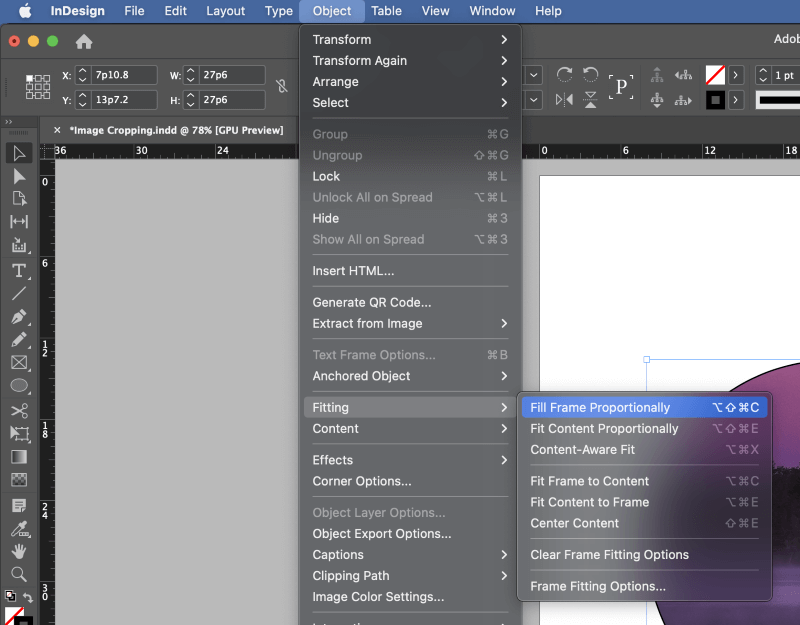
Task: Select the Gap tool
Action: pos(19,221)
